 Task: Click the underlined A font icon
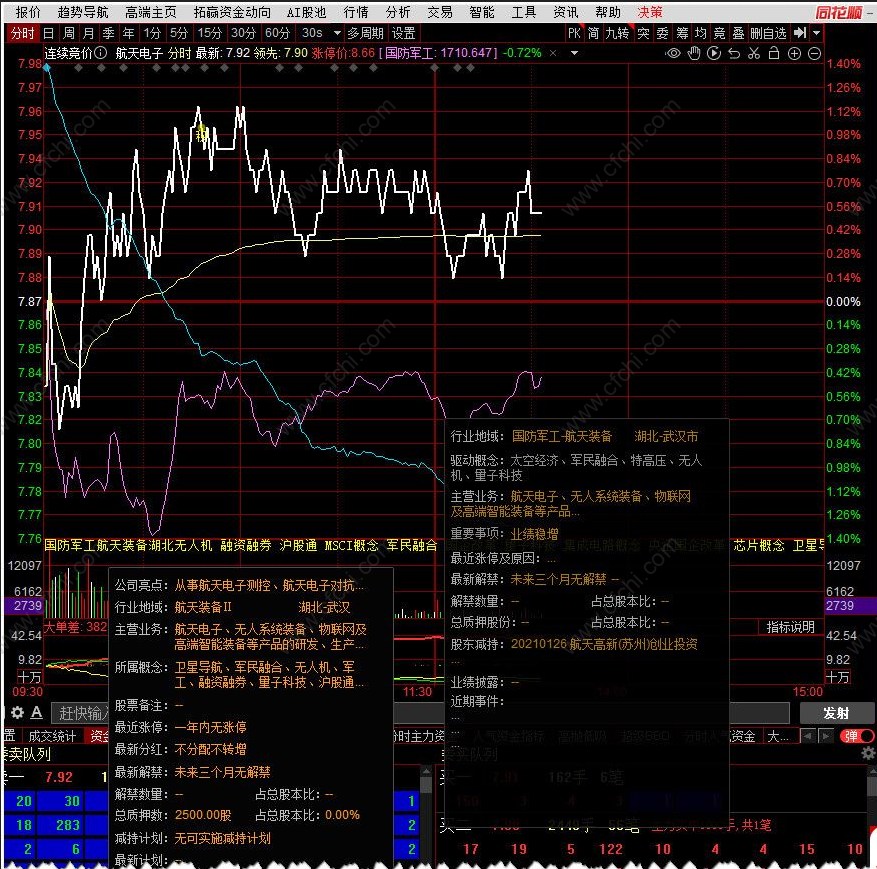36,712
